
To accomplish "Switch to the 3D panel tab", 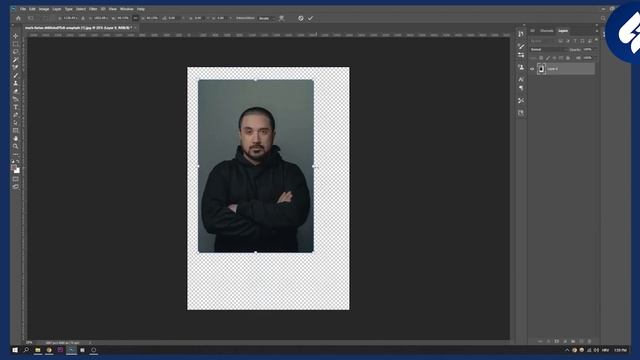I will pyautogui.click(x=533, y=31).
